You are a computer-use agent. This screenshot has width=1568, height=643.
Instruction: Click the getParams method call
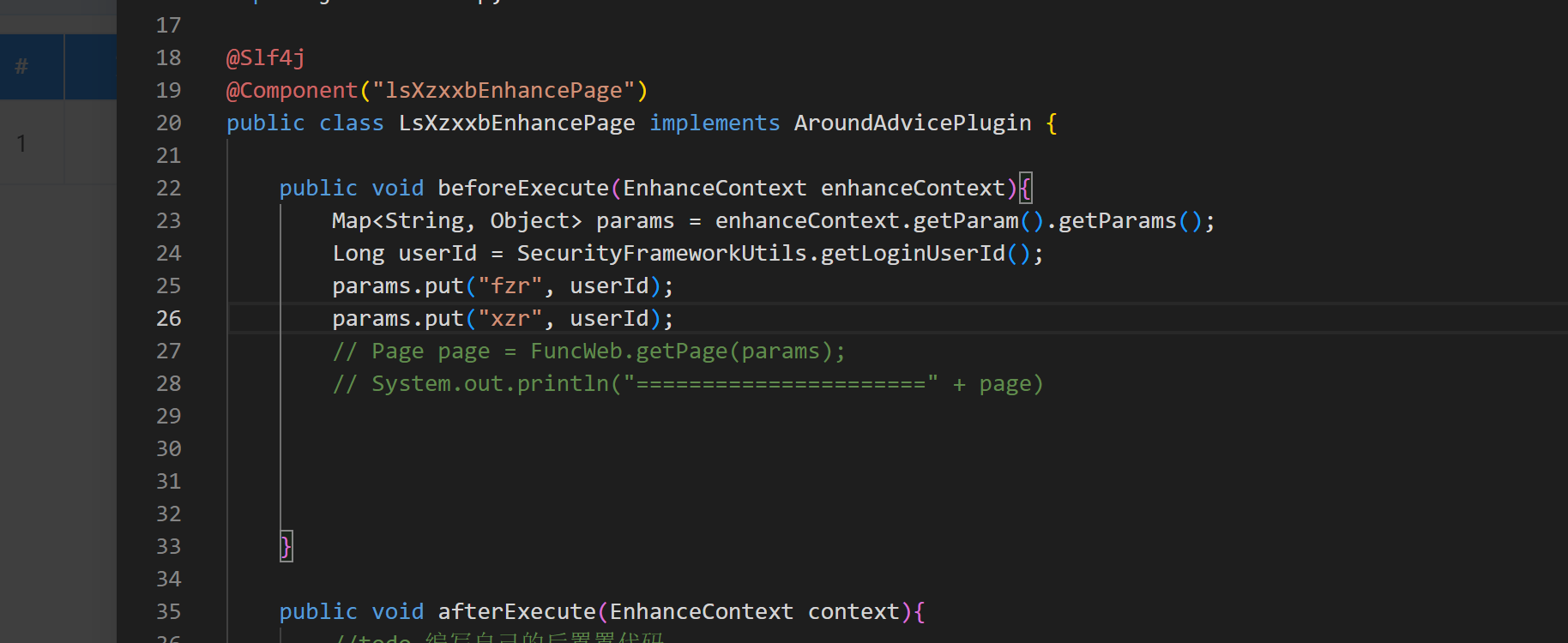coord(1117,221)
